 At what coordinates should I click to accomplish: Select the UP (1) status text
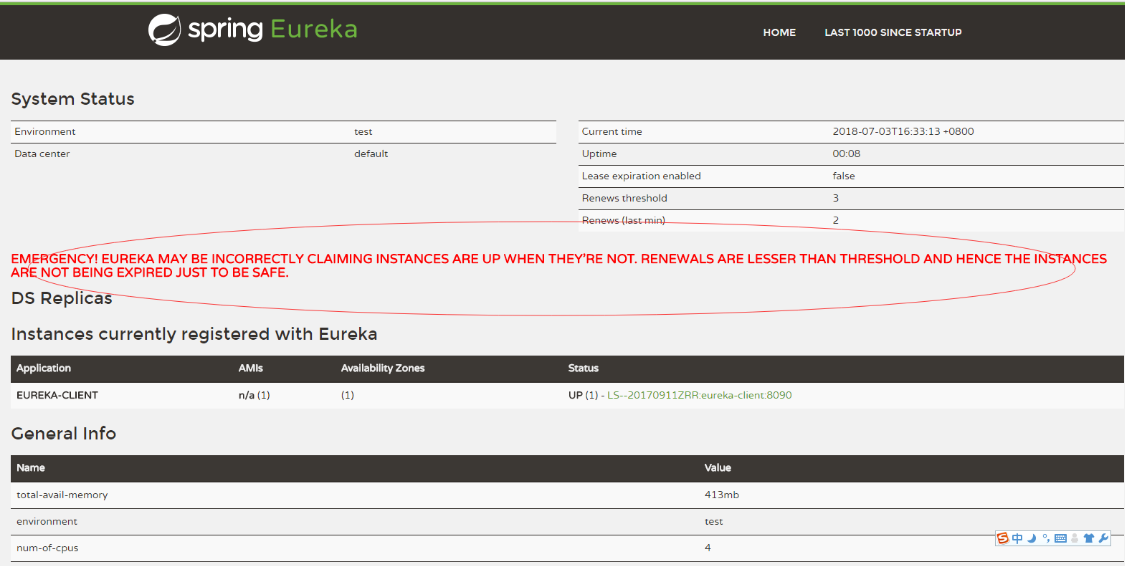point(583,395)
